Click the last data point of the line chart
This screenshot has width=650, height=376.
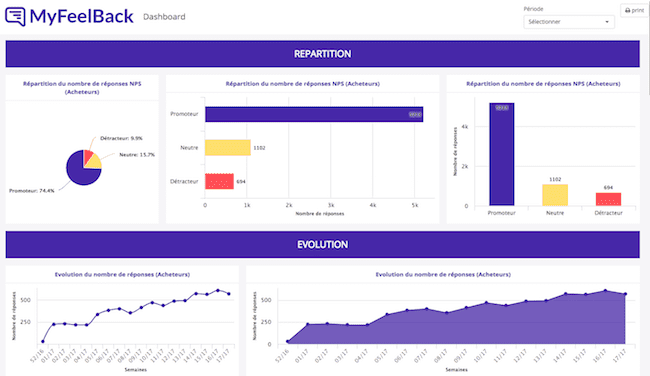[x=229, y=294]
